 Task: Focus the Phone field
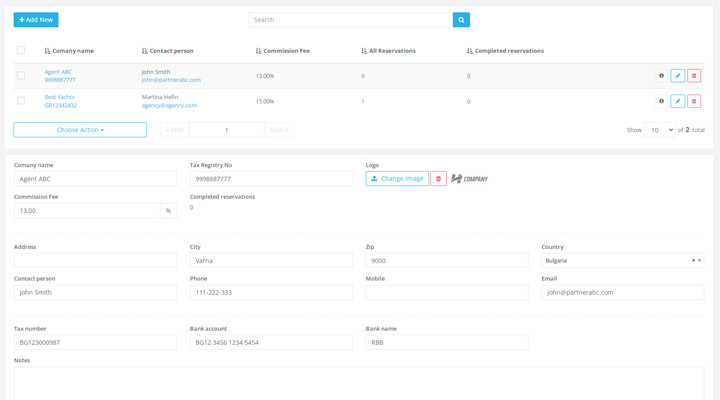pyautogui.click(x=271, y=292)
